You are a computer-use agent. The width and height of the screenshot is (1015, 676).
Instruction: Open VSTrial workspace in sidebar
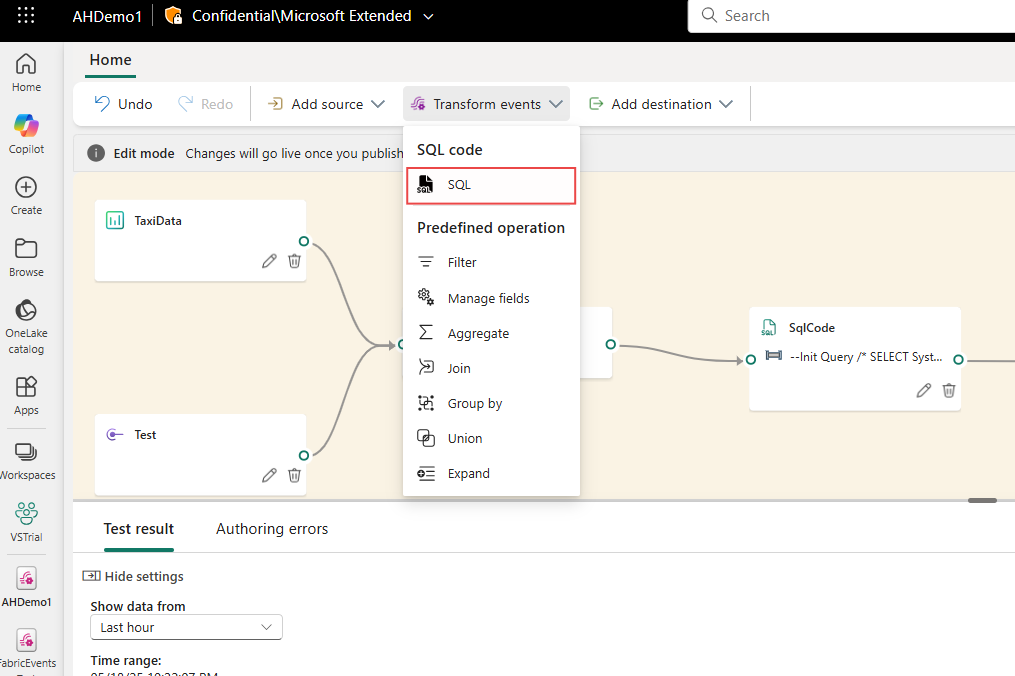(26, 522)
